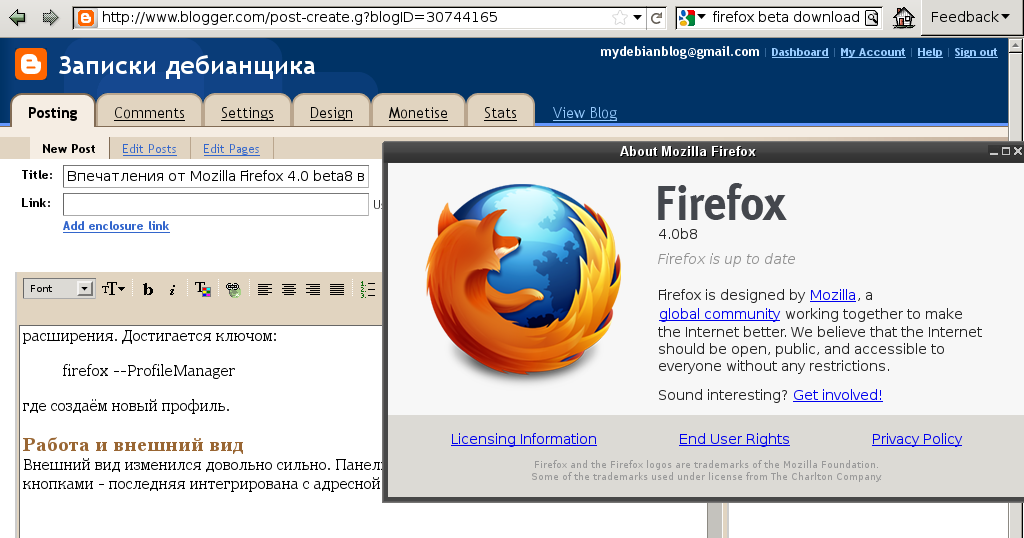Screen dimensions: 1024x538
Task: Switch to the Settings tab
Action: click(247, 112)
